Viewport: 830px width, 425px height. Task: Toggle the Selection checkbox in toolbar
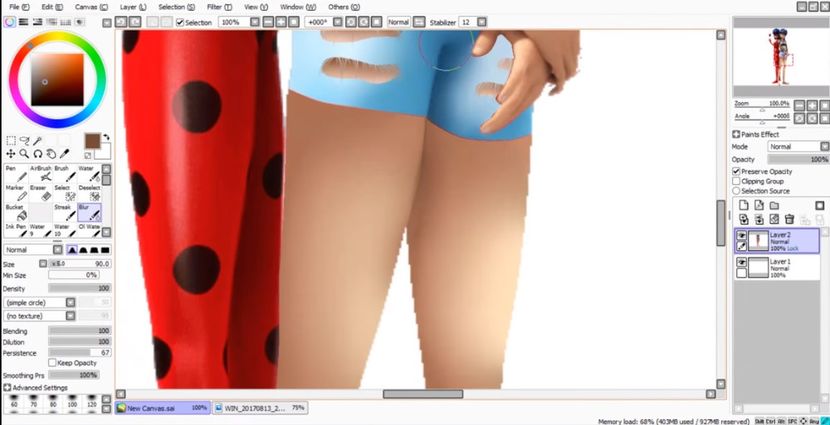point(180,22)
